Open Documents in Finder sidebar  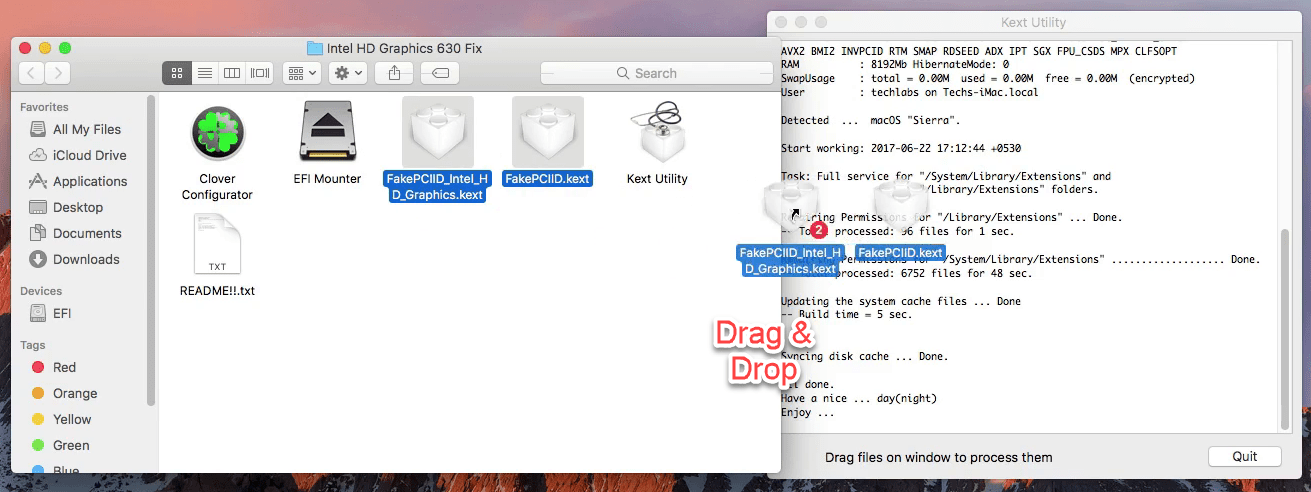point(75,233)
